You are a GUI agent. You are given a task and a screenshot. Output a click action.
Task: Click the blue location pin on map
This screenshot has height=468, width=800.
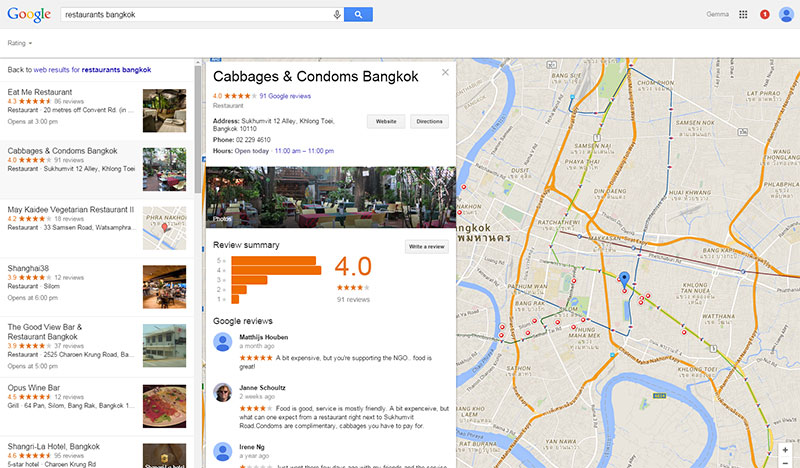pos(624,280)
